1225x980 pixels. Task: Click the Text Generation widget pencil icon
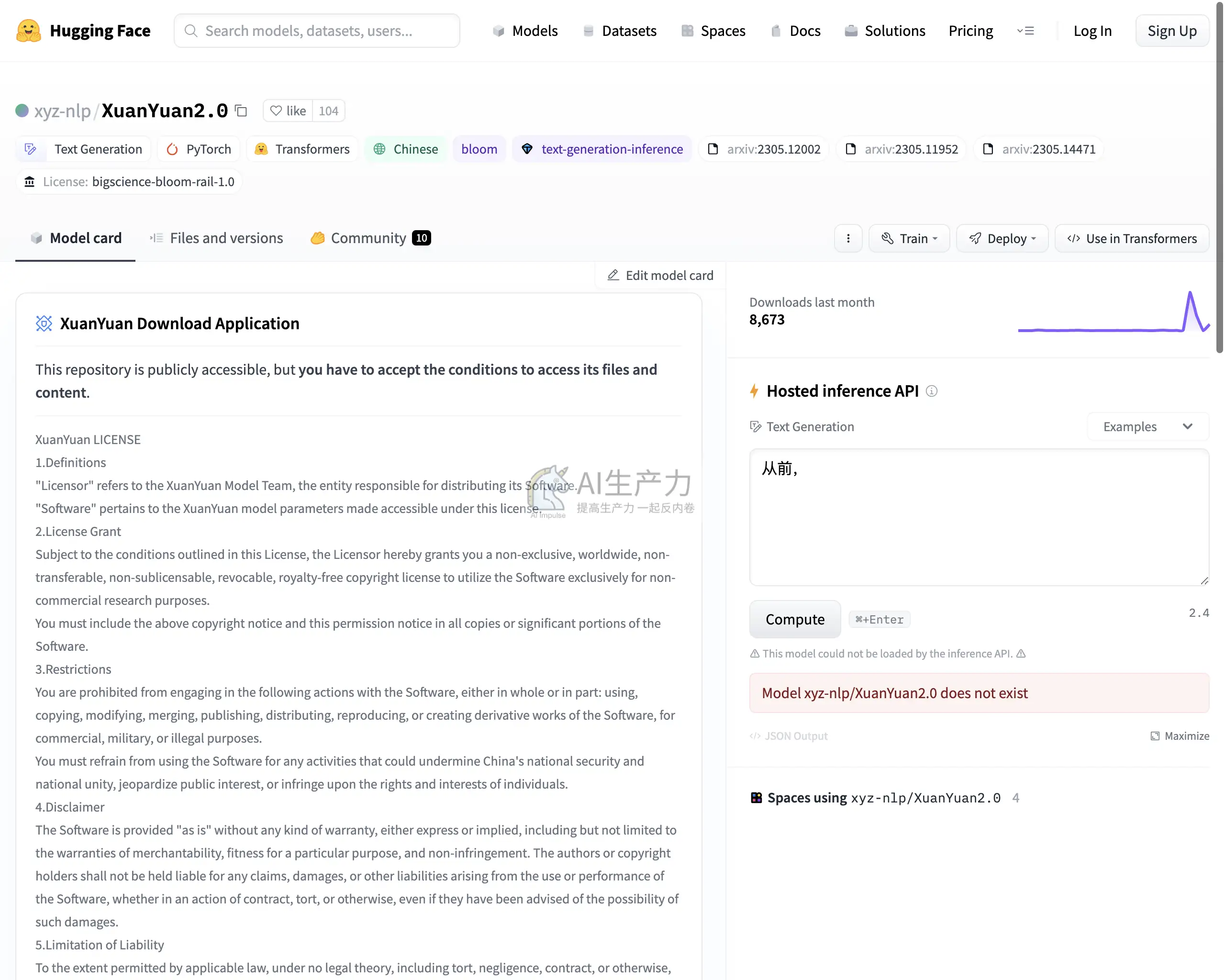point(756,427)
